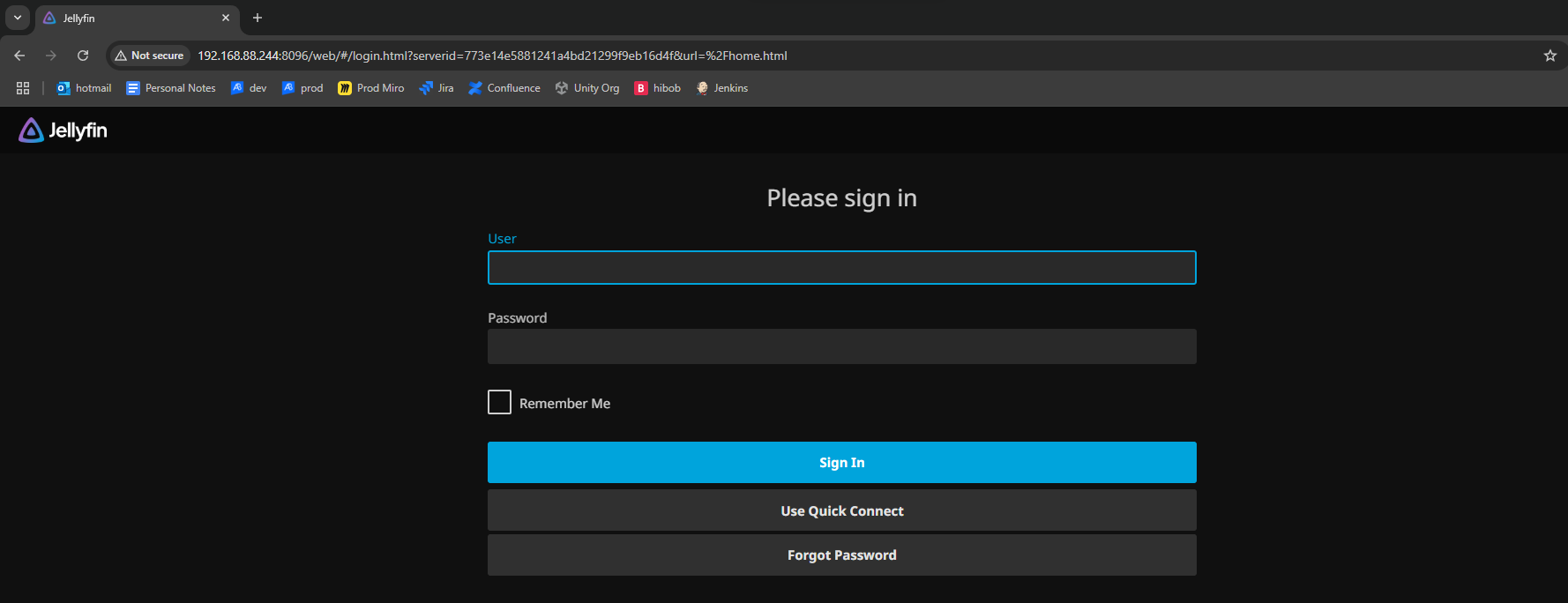Open the Jenkins bookmark

tap(722, 88)
